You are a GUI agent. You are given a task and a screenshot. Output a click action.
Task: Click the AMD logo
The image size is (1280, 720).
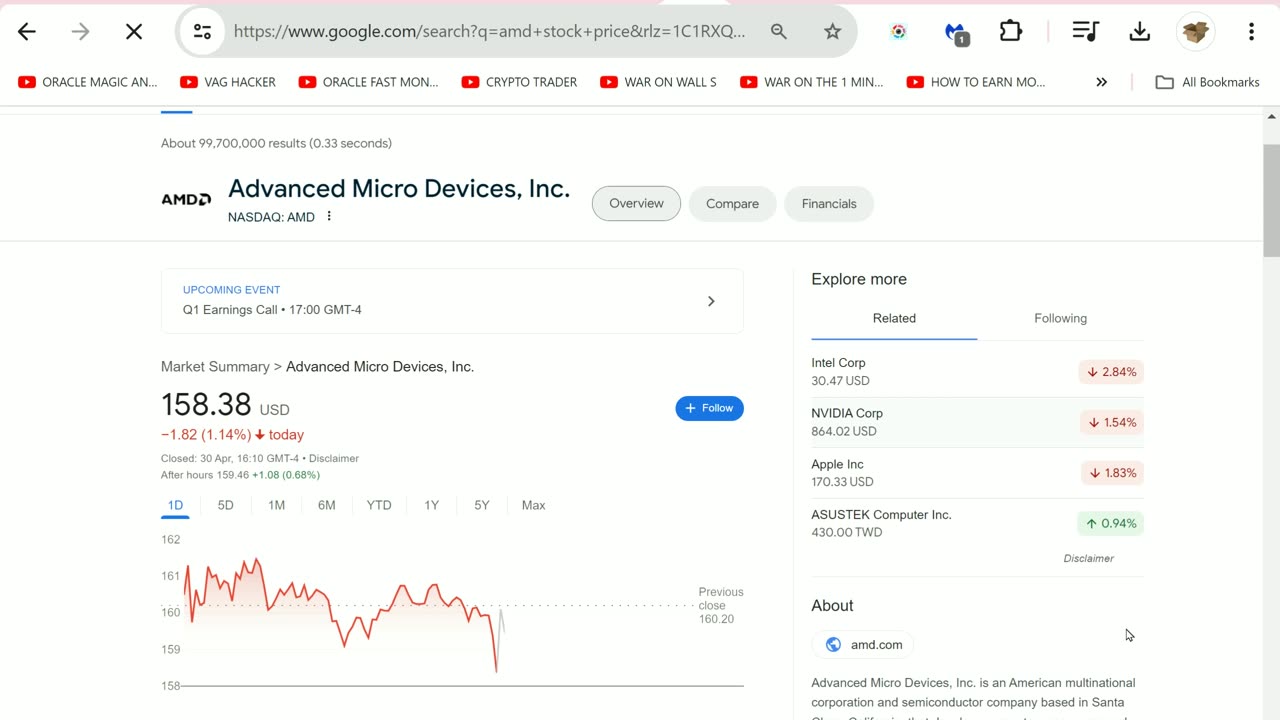click(186, 200)
